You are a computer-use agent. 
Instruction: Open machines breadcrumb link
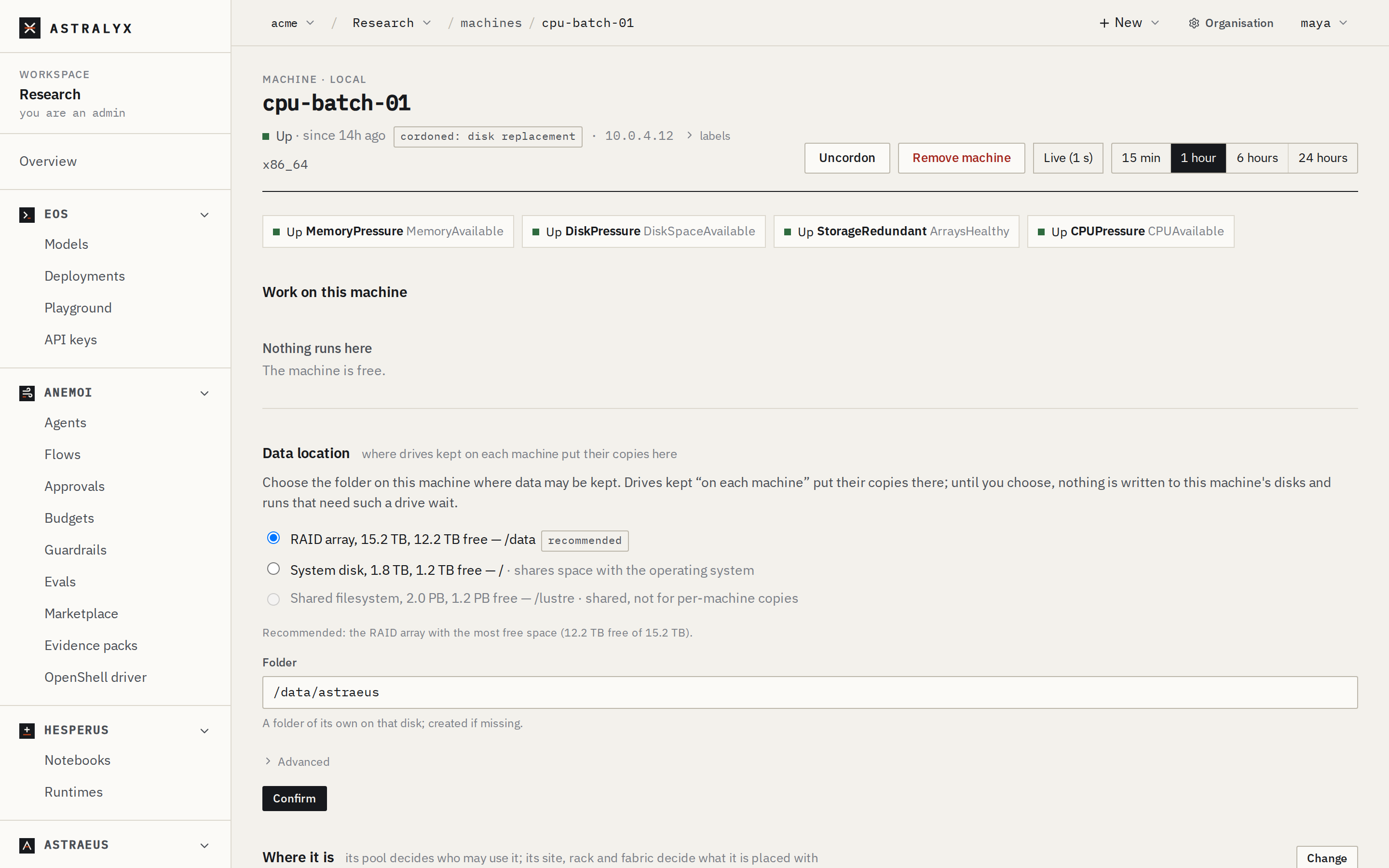[491, 23]
